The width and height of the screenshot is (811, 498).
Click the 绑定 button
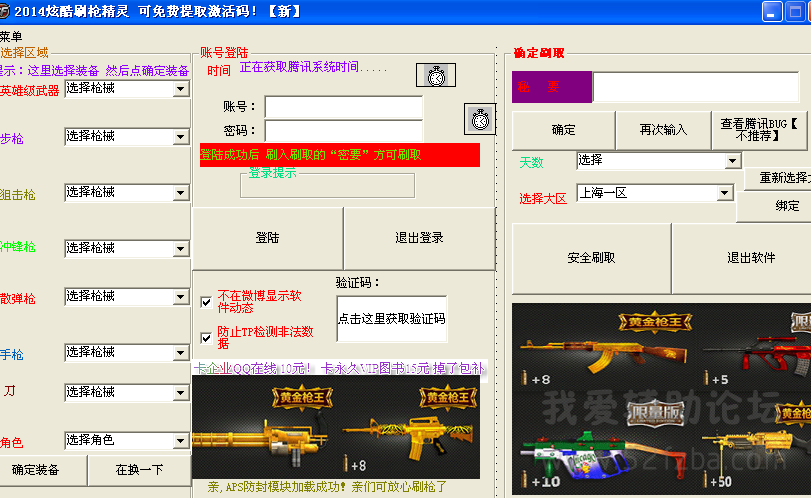(x=774, y=206)
